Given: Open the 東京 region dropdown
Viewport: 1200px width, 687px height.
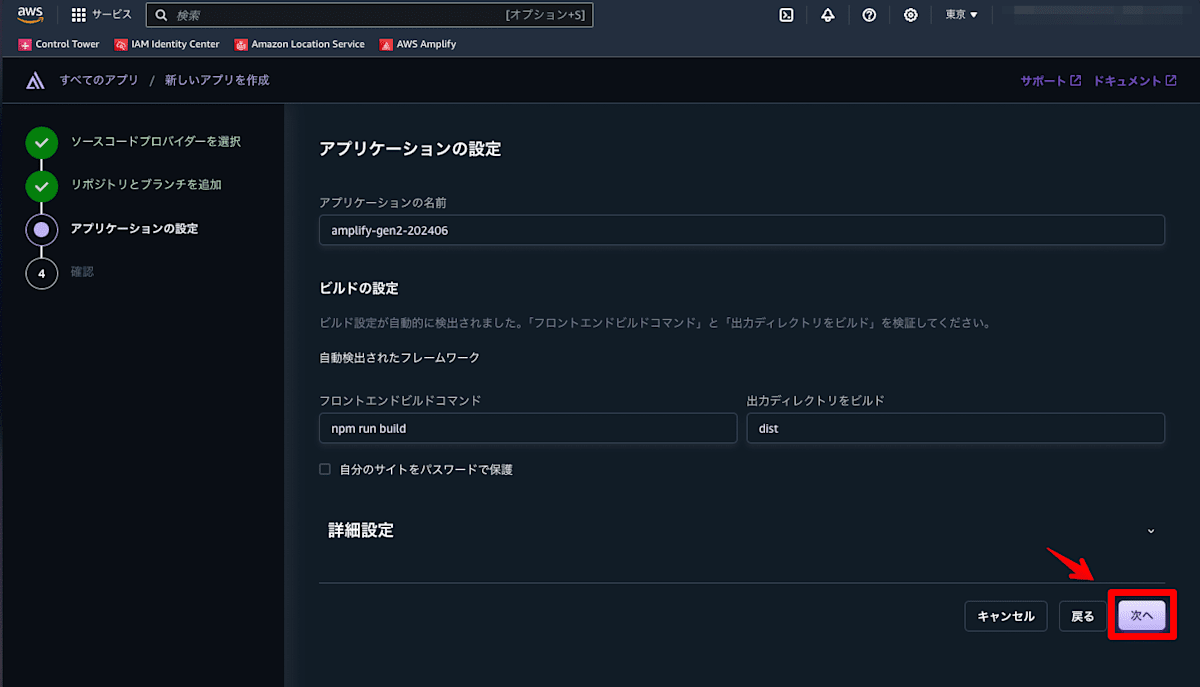Looking at the screenshot, I should click(x=961, y=15).
